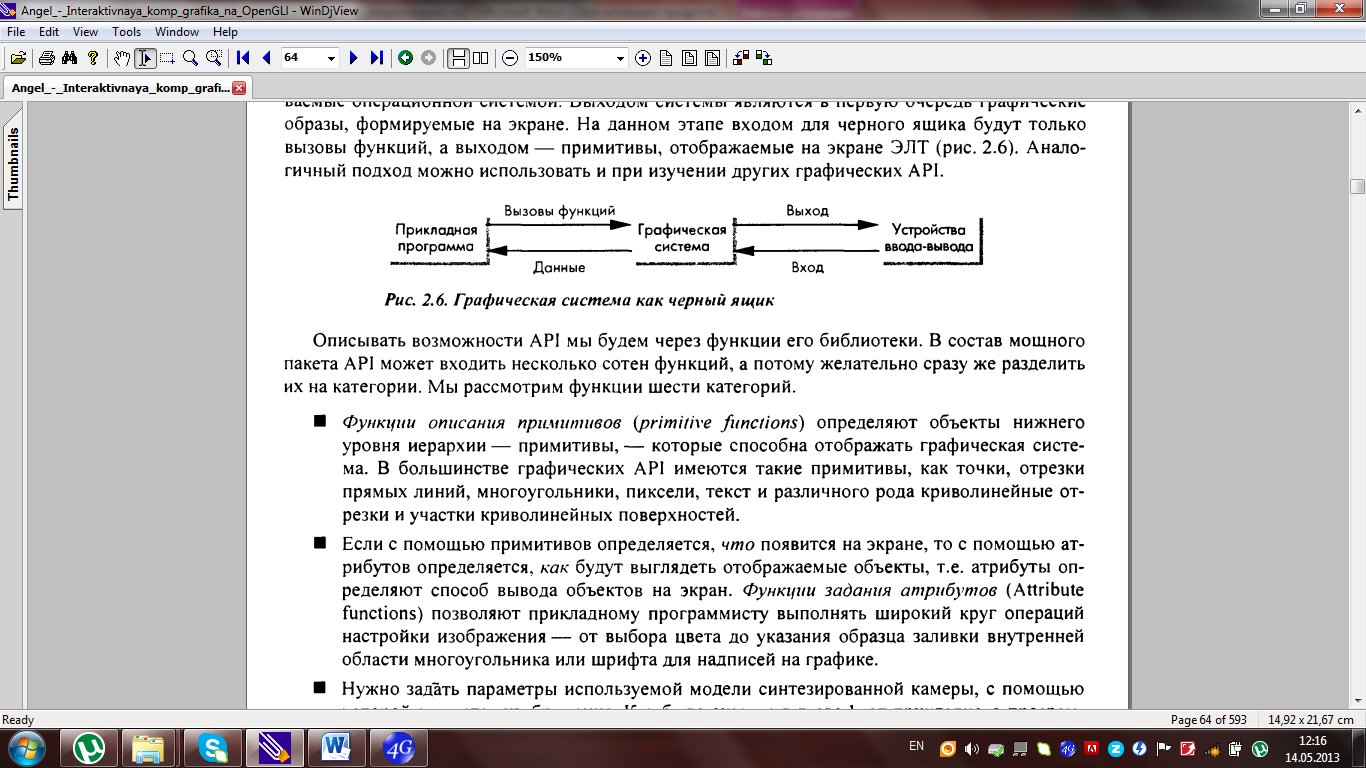
Task: Click the network signal tray icon
Action: click(1212, 748)
